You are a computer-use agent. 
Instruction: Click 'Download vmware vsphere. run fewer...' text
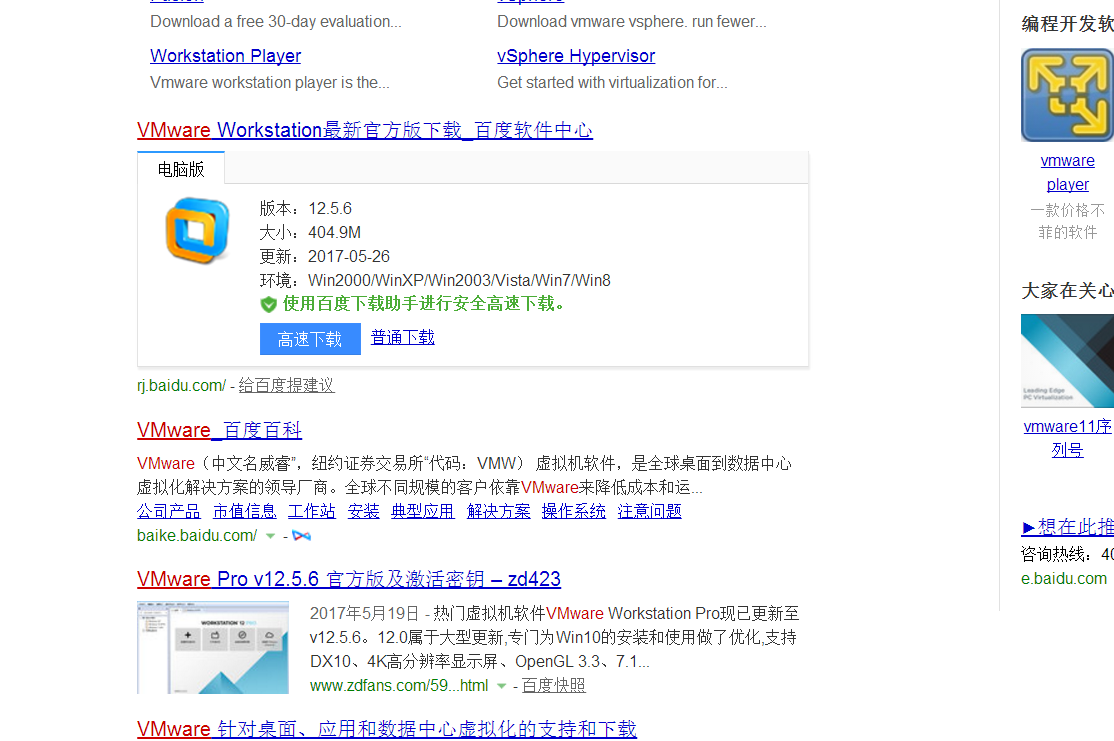[x=632, y=21]
